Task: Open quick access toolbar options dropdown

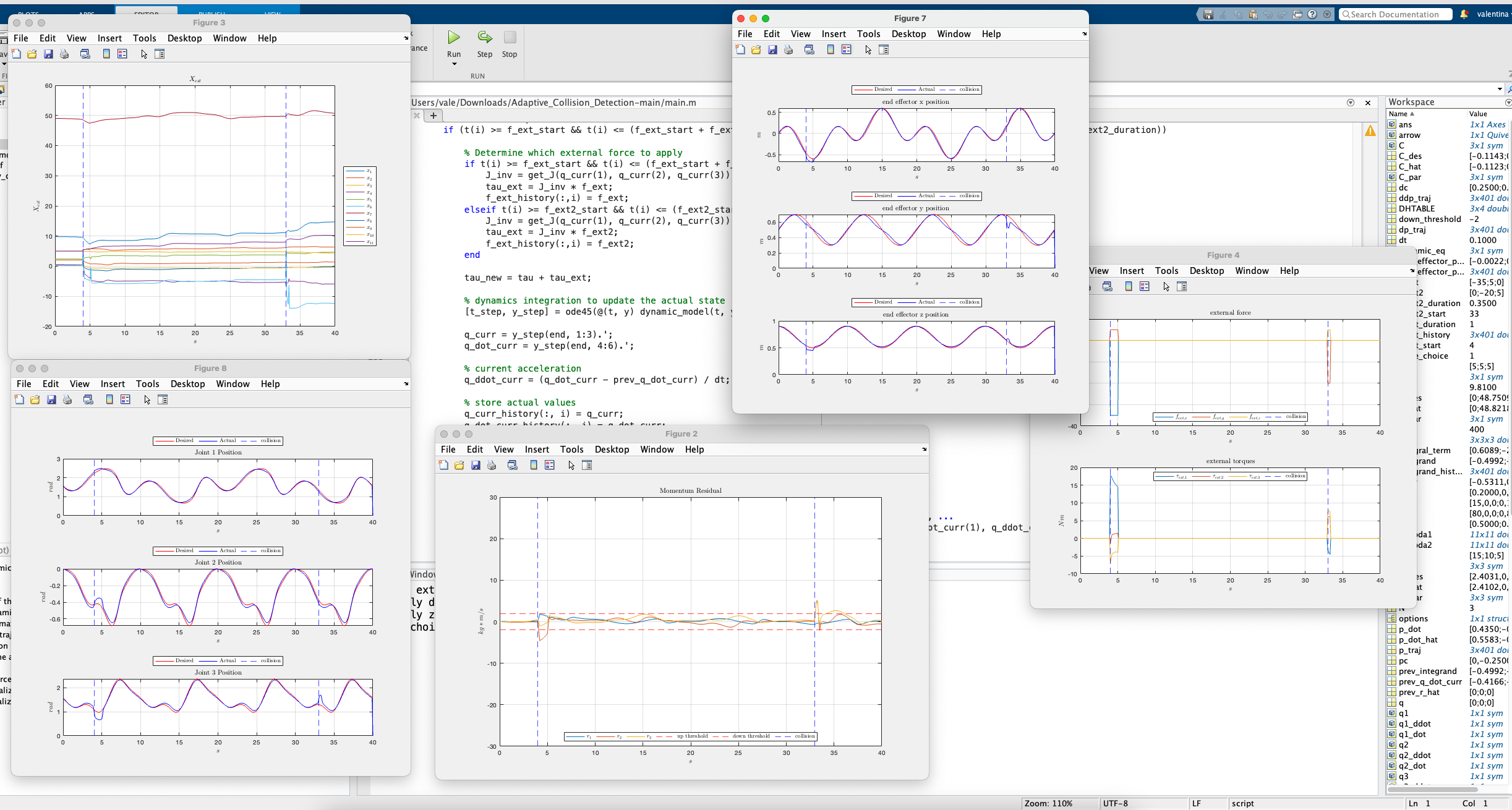Action: [1327, 14]
